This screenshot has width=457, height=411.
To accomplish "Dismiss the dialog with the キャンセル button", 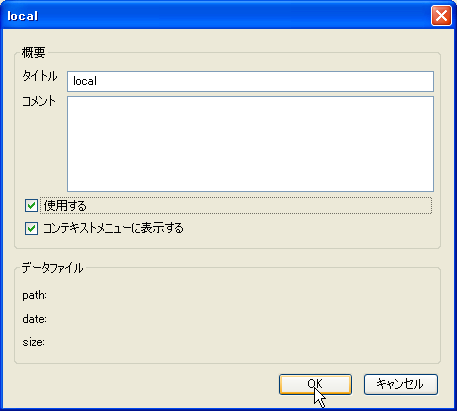I will point(401,384).
